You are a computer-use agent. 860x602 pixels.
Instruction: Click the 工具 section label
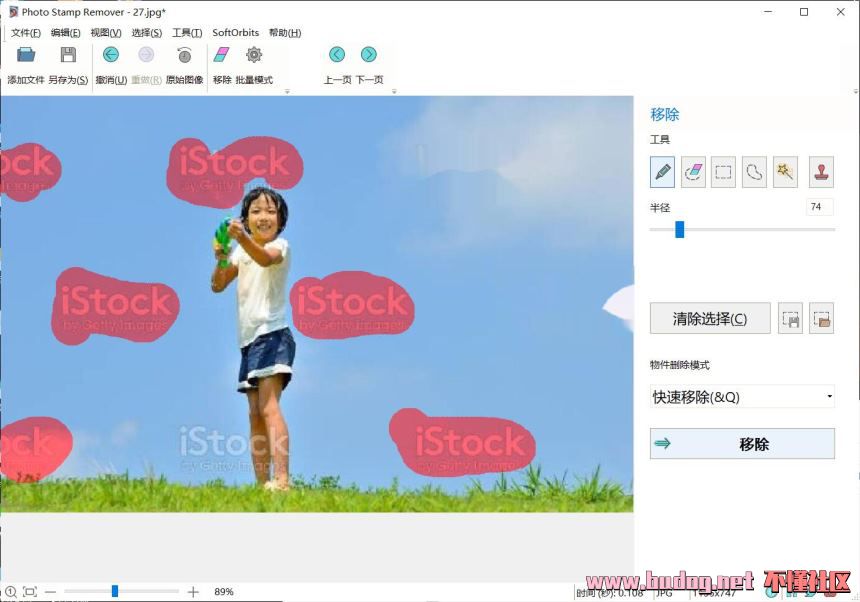pos(660,140)
